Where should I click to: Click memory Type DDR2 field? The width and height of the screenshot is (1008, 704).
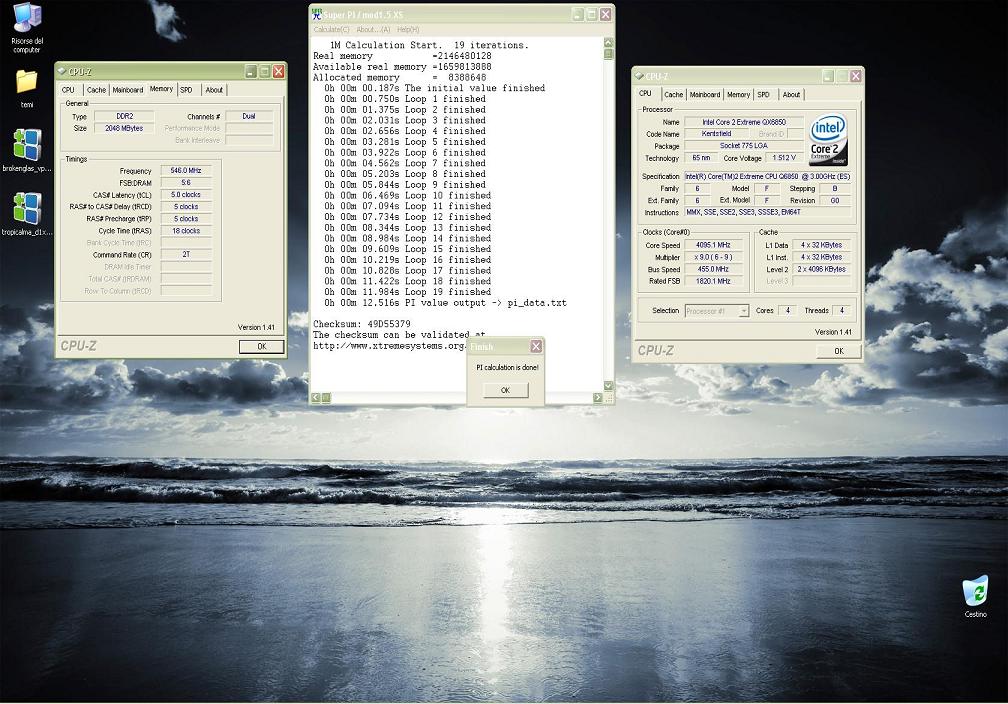point(124,116)
